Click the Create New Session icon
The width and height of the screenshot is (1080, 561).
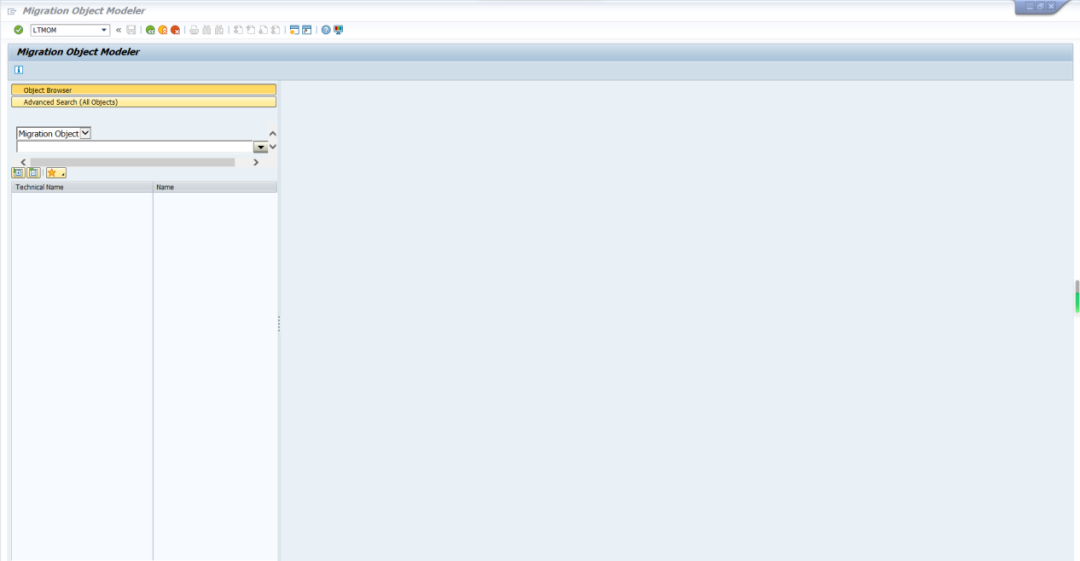coord(294,30)
